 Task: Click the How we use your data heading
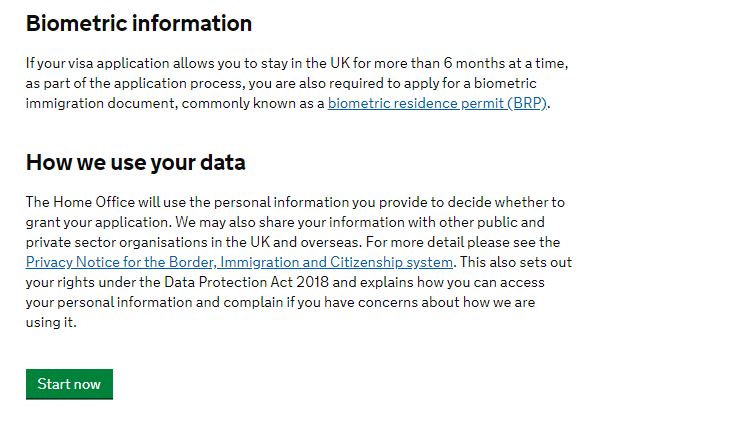135,162
